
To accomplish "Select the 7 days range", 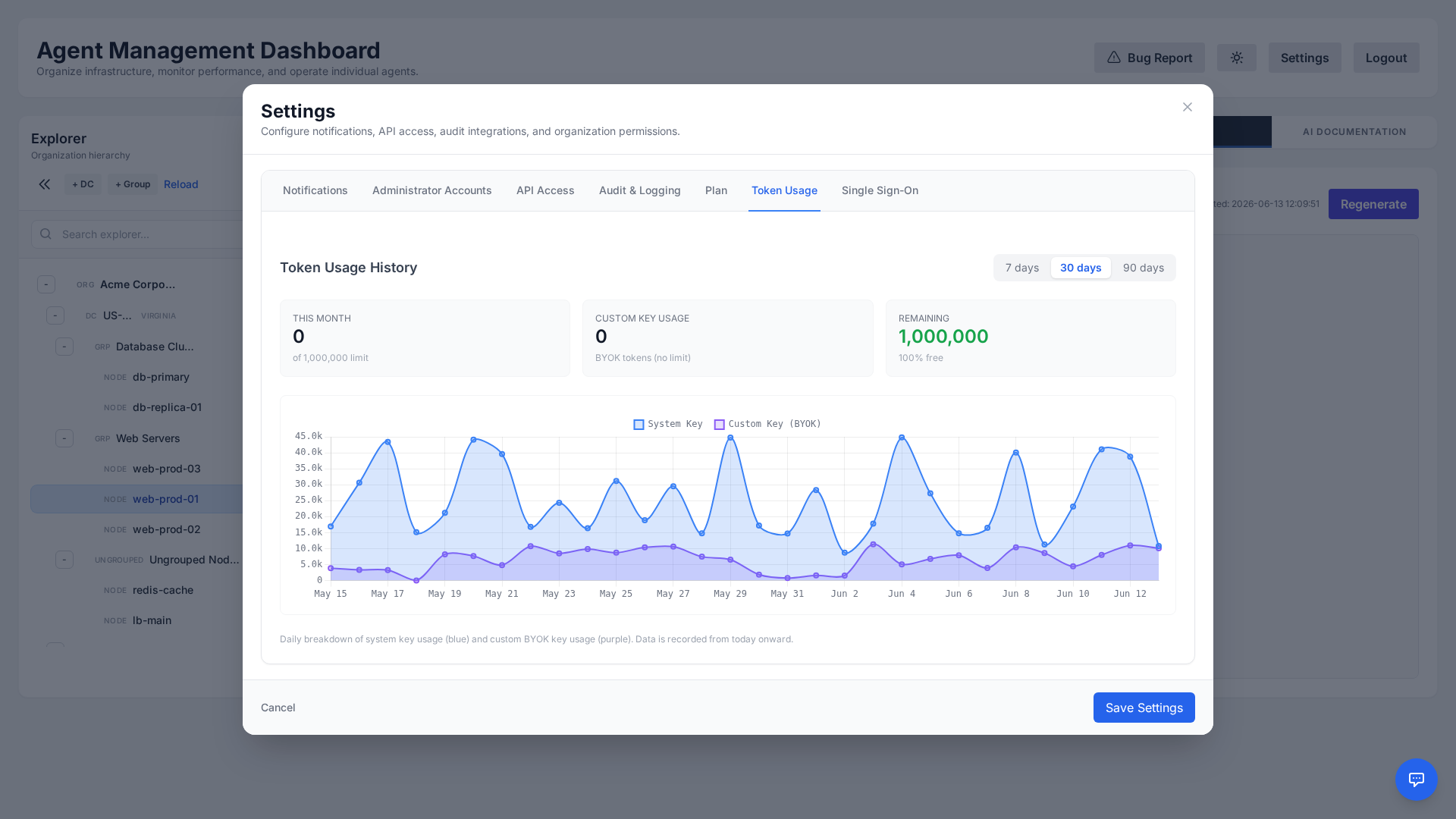I will tap(1022, 268).
